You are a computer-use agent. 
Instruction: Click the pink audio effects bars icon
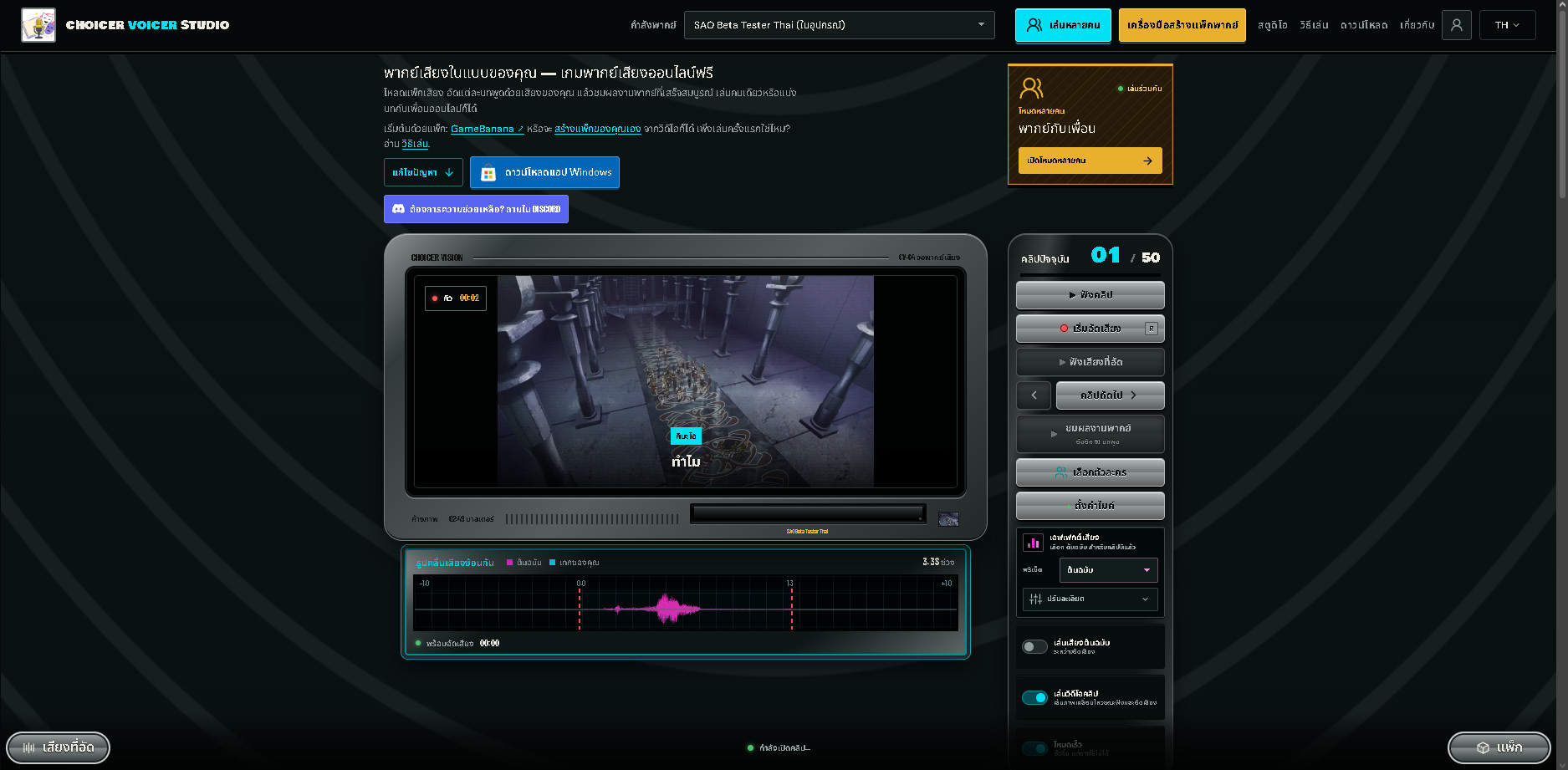point(1033,543)
